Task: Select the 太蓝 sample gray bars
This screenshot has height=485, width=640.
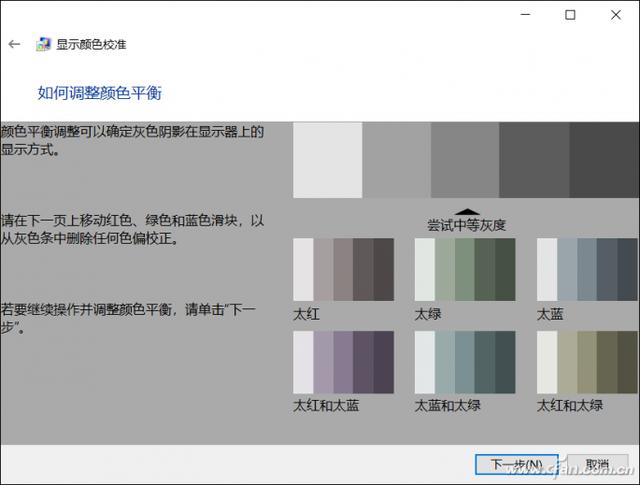Action: coord(587,269)
